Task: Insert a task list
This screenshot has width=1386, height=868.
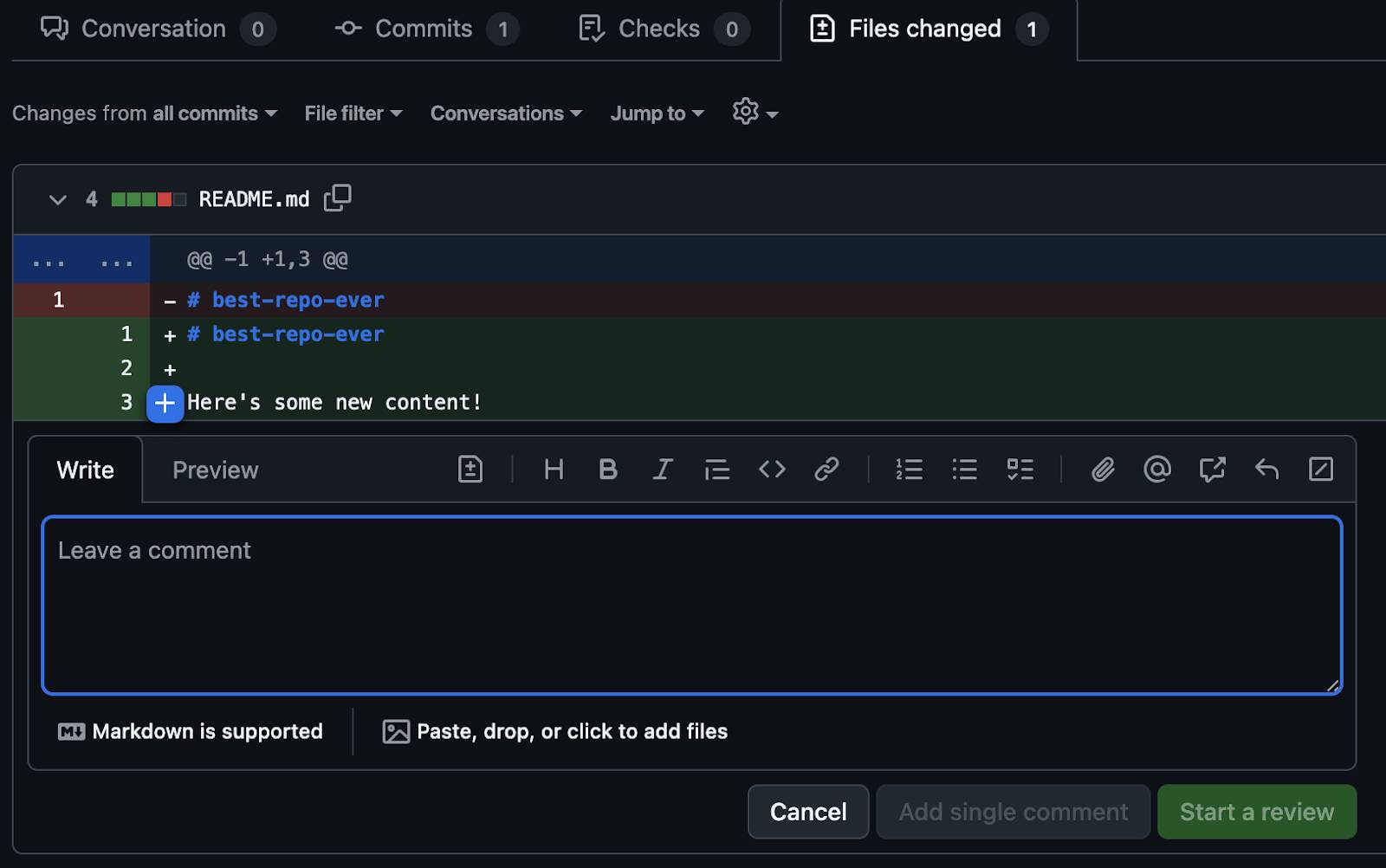Action: (x=1020, y=470)
